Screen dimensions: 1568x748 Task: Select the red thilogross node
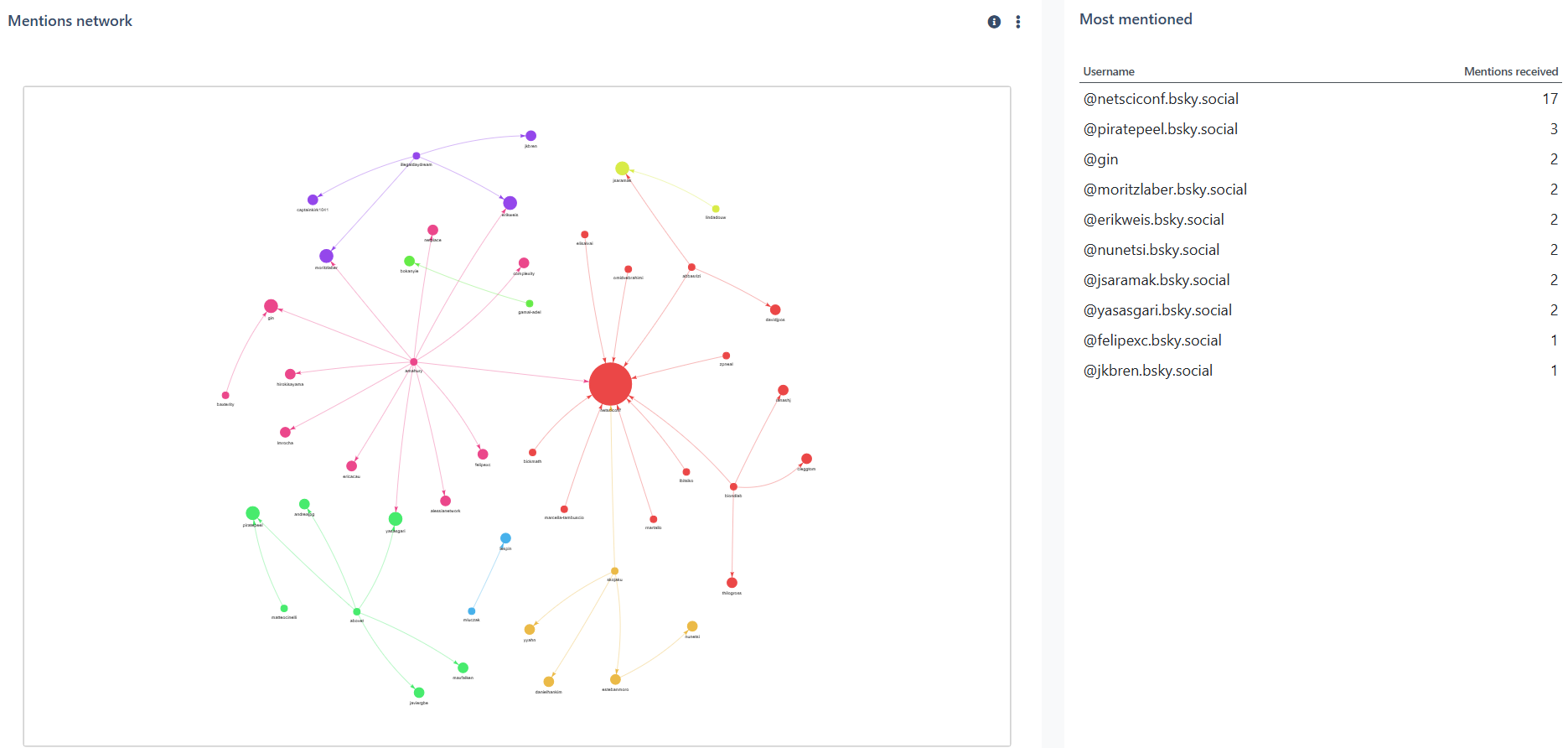click(732, 583)
